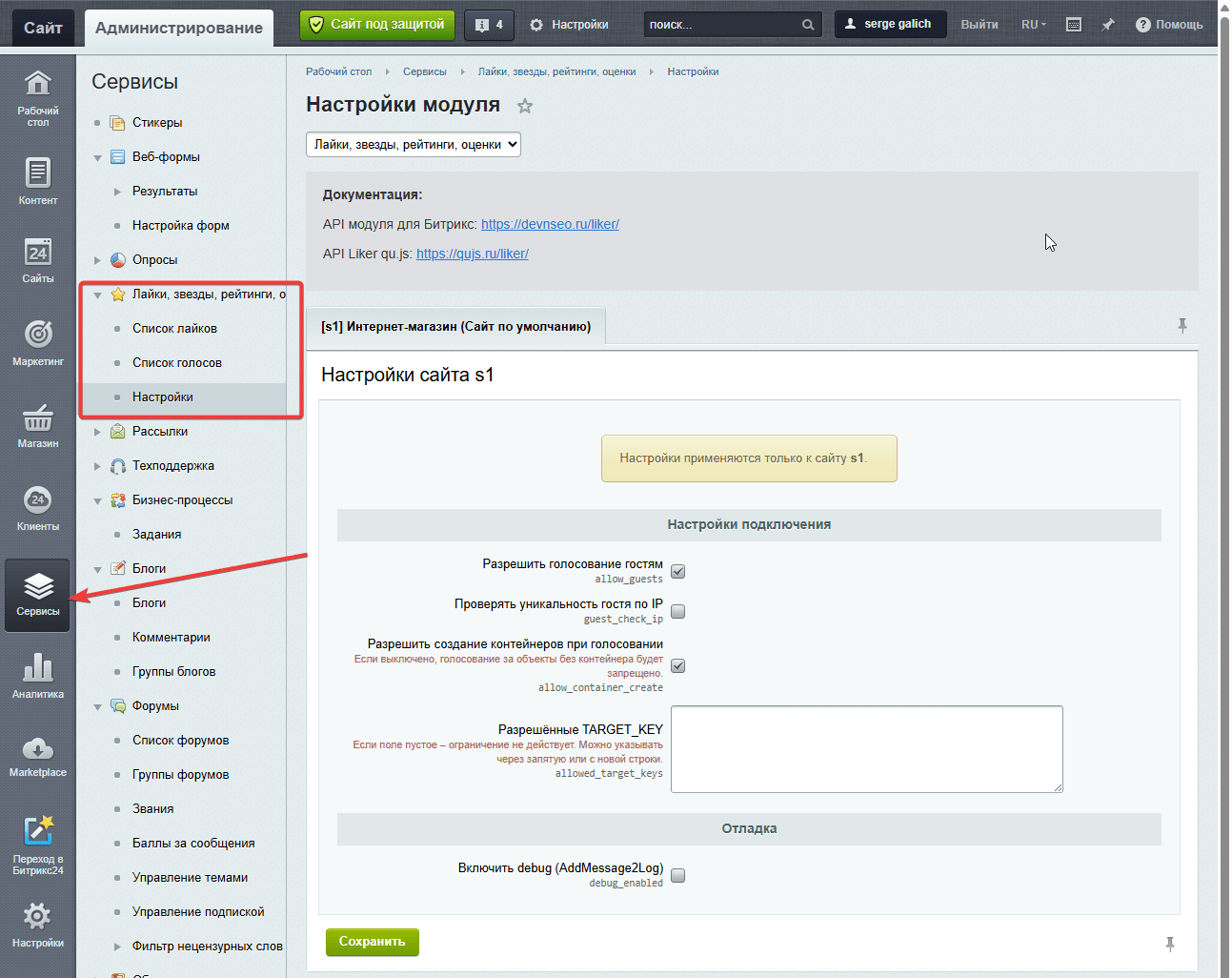Image resolution: width=1232 pixels, height=978 pixels.
Task: Collapse the Бизнес-процессы tree node
Action: tap(97, 500)
